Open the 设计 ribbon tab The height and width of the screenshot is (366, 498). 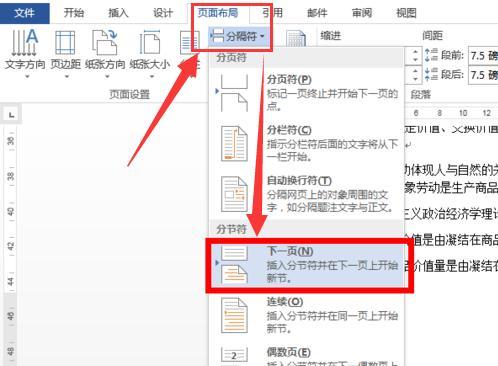click(163, 13)
